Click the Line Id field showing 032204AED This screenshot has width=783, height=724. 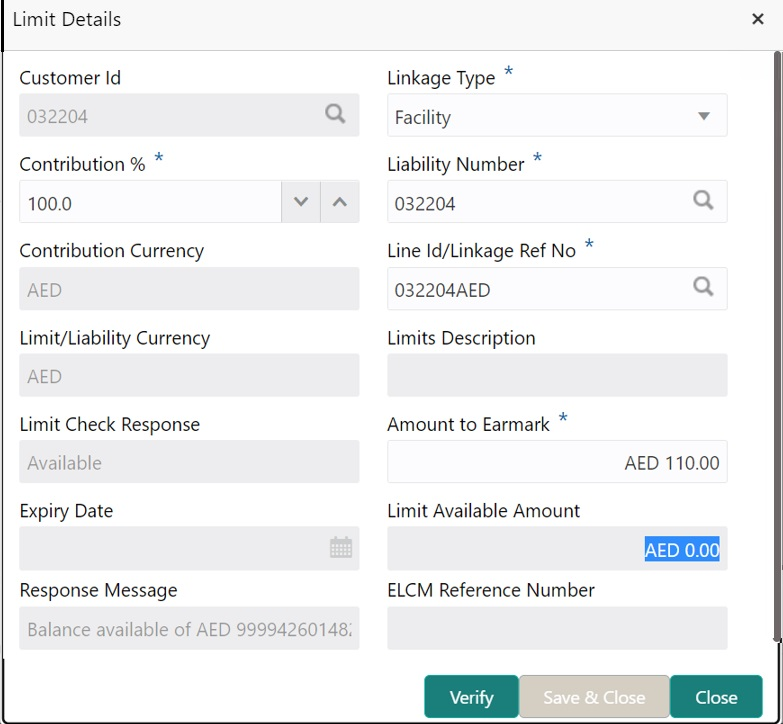557,289
